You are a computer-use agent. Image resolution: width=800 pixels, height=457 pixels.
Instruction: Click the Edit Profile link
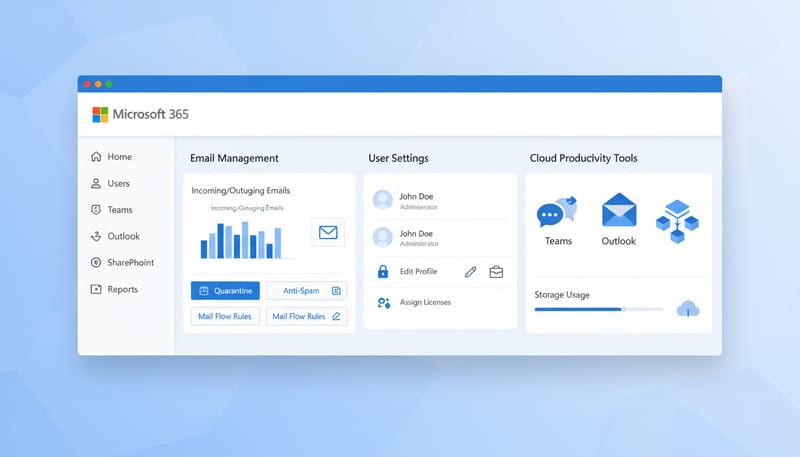[418, 271]
